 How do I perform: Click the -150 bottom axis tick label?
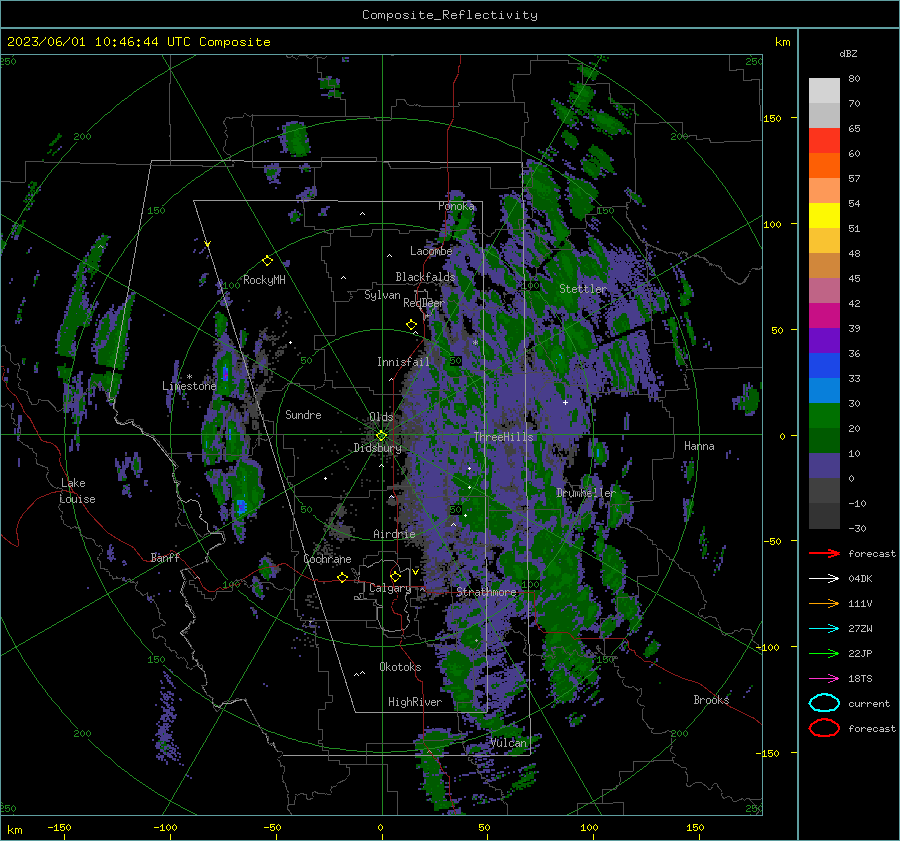(59, 827)
